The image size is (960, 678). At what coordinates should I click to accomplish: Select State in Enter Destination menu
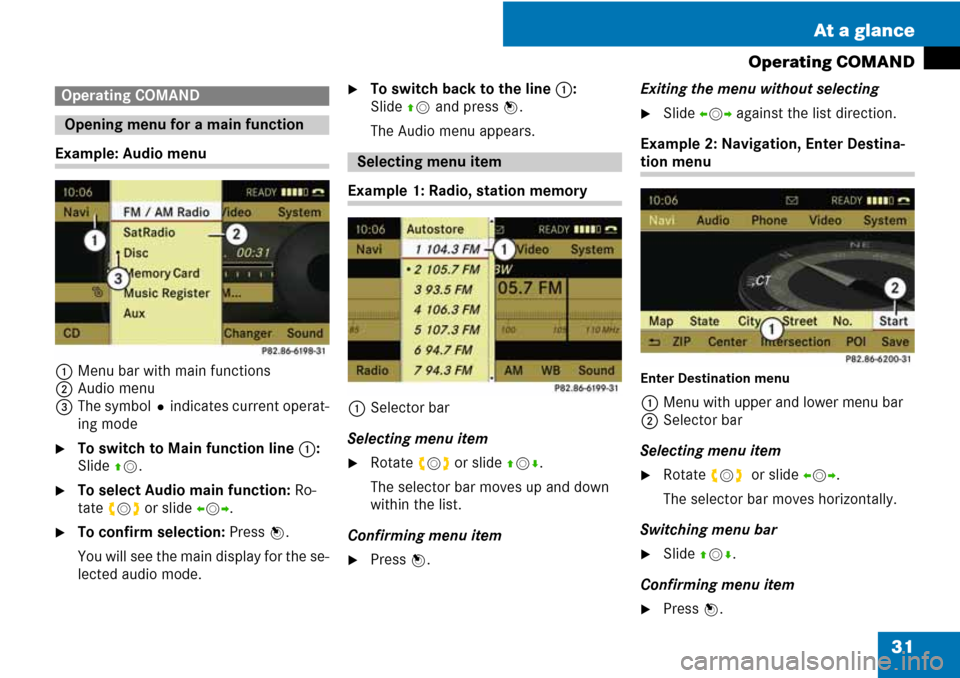(704, 321)
